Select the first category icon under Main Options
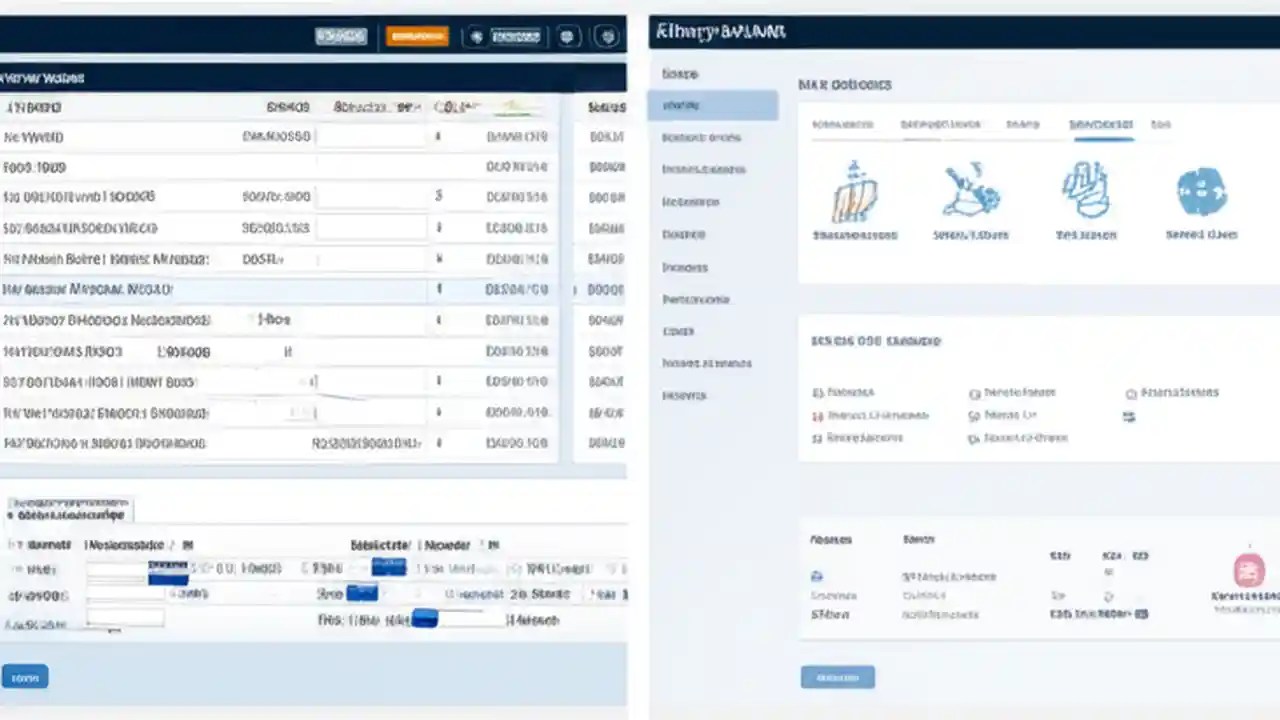The image size is (1280, 720). coord(855,195)
